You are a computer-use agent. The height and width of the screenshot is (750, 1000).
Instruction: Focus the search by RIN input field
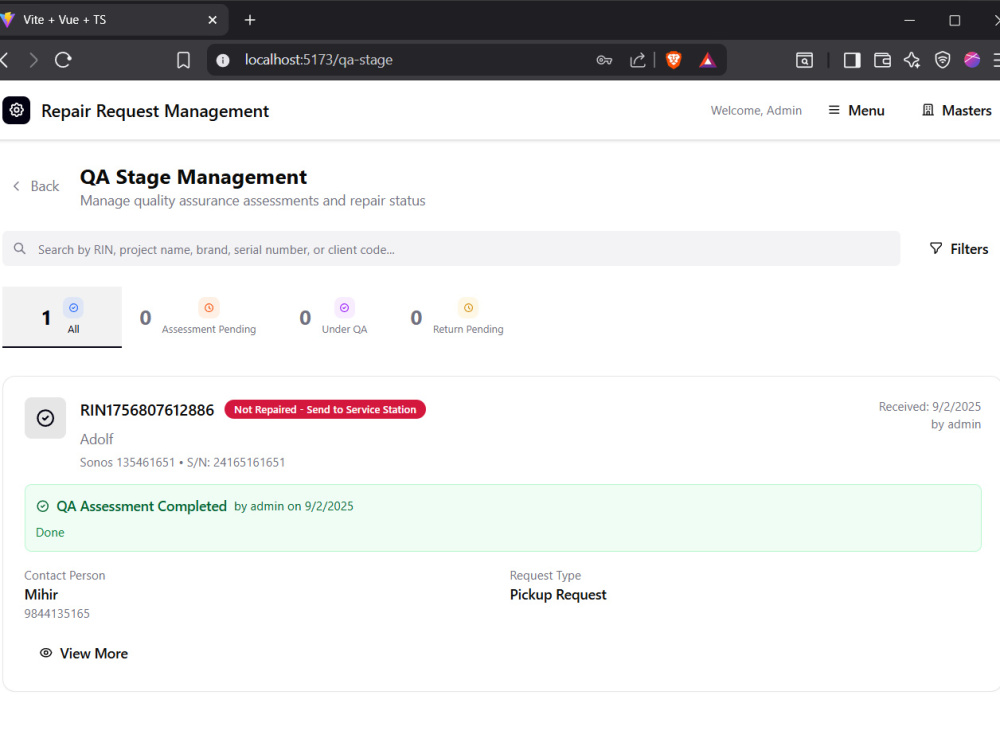pos(452,249)
